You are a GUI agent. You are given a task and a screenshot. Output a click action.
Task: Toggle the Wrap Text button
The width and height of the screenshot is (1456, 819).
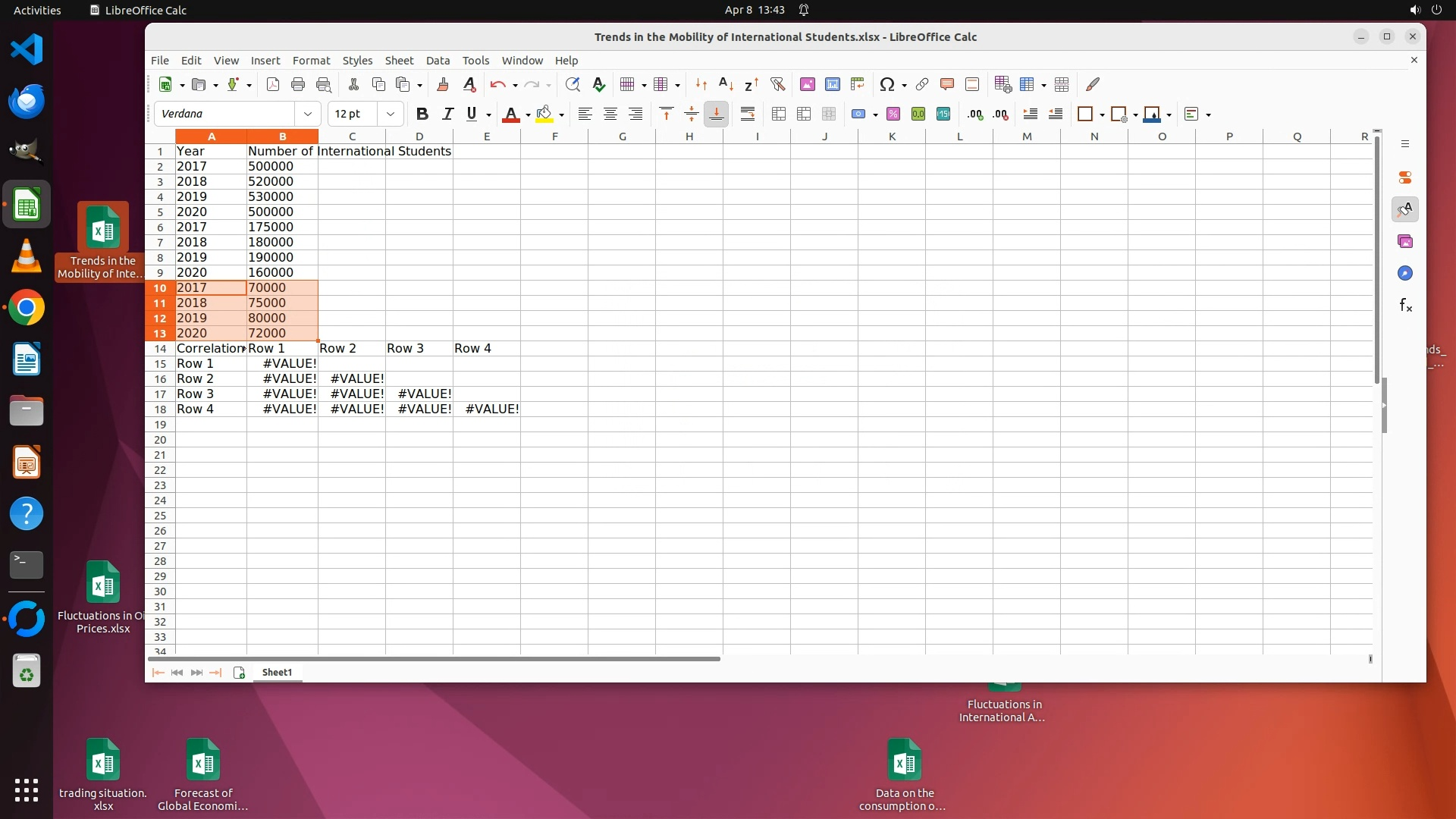(748, 115)
